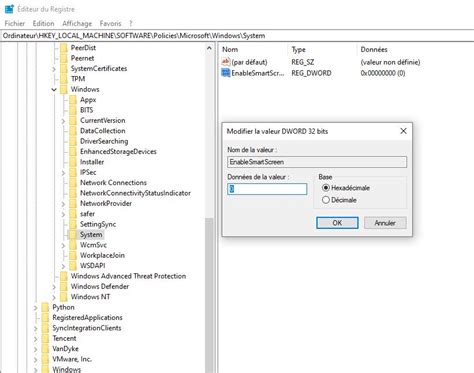
Task: Select the Installer folder icon
Action: [x=73, y=162]
